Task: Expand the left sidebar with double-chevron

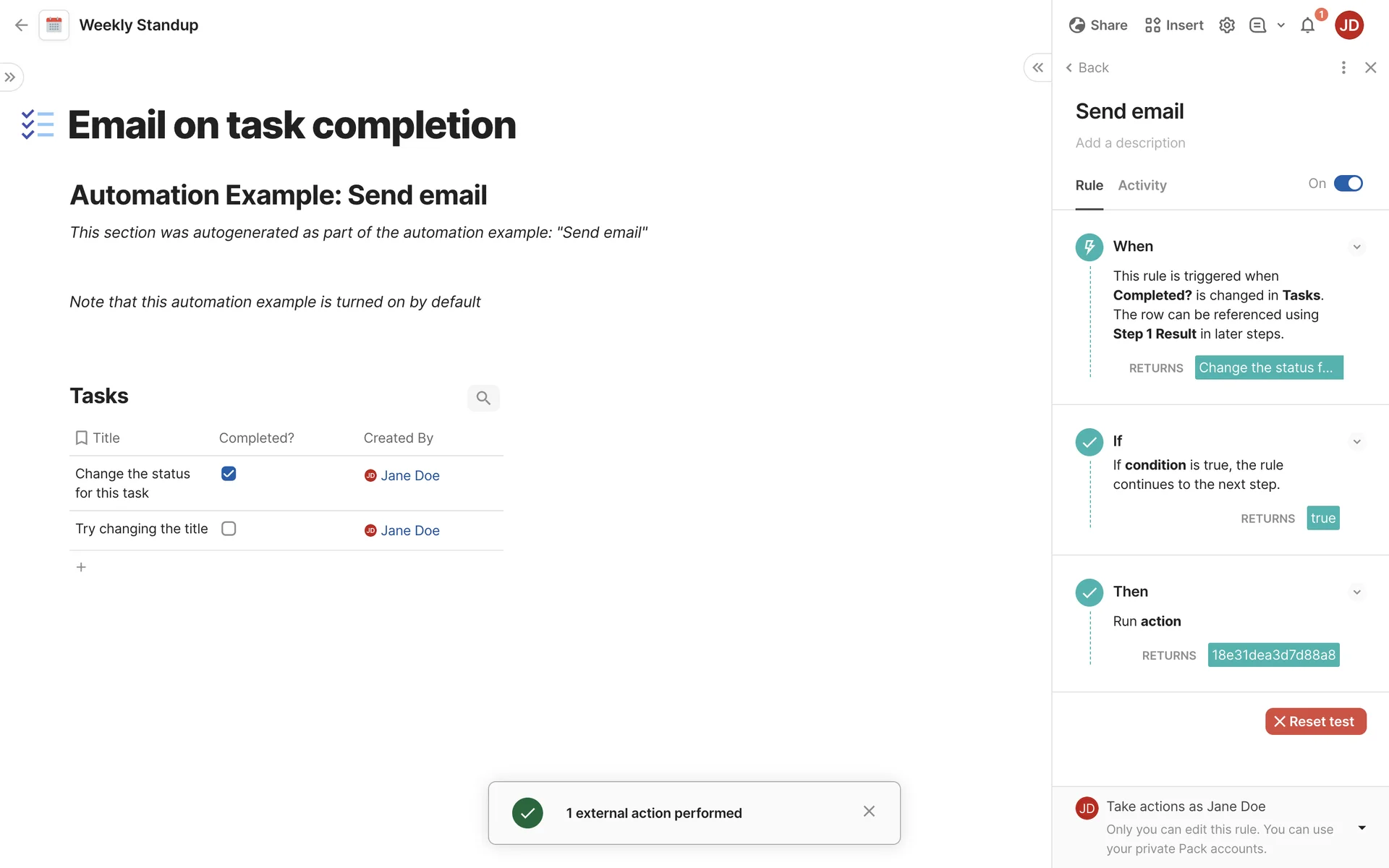Action: [x=10, y=77]
